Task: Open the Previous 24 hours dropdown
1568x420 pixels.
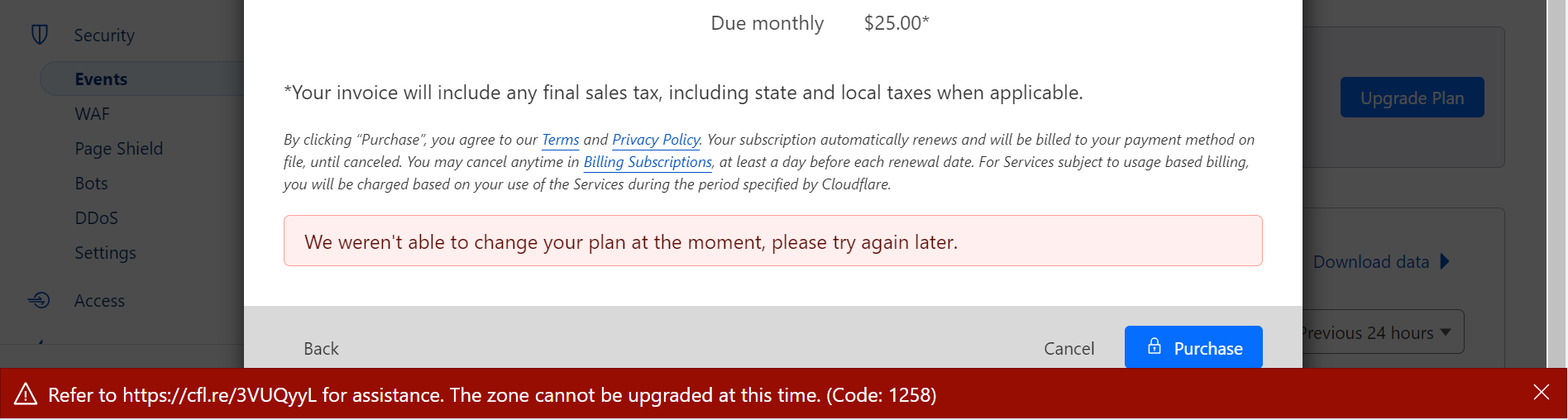Action: point(1381,332)
